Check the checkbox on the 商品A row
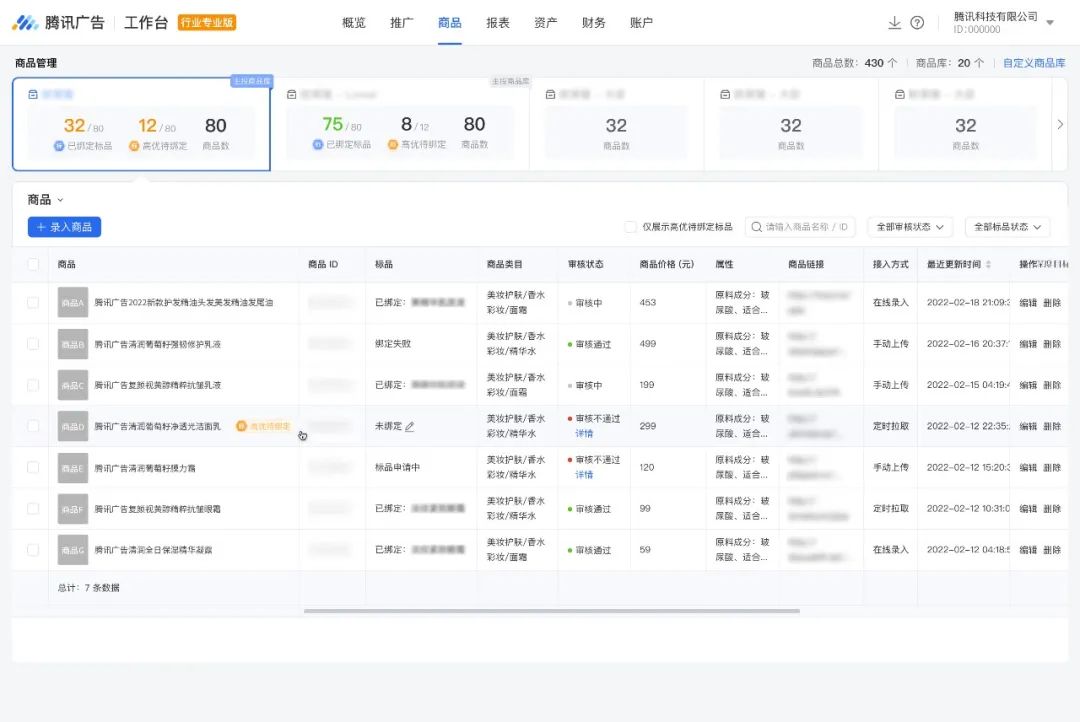 32,302
